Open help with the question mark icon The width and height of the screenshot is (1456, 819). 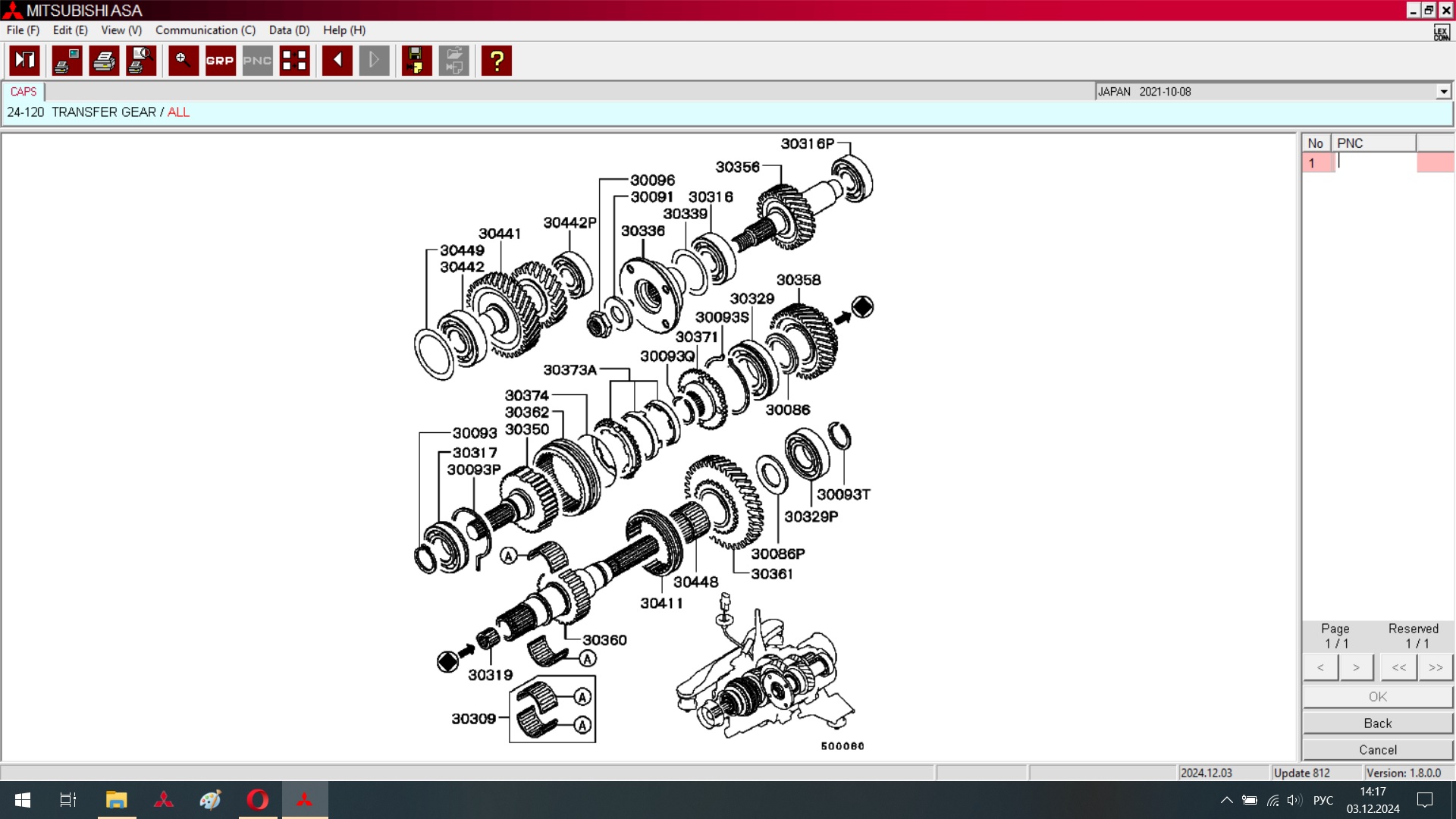click(x=497, y=61)
